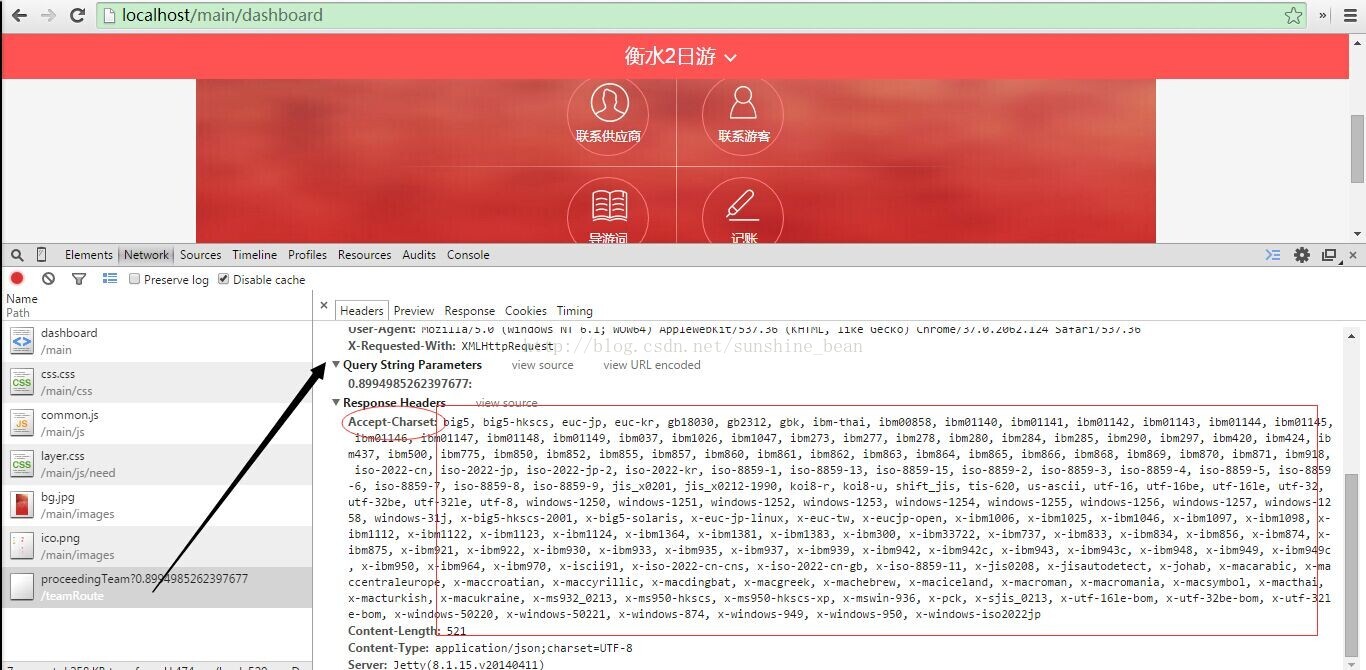1366x670 pixels.
Task: Click the Content-Type application/json header value
Action: (x=533, y=648)
